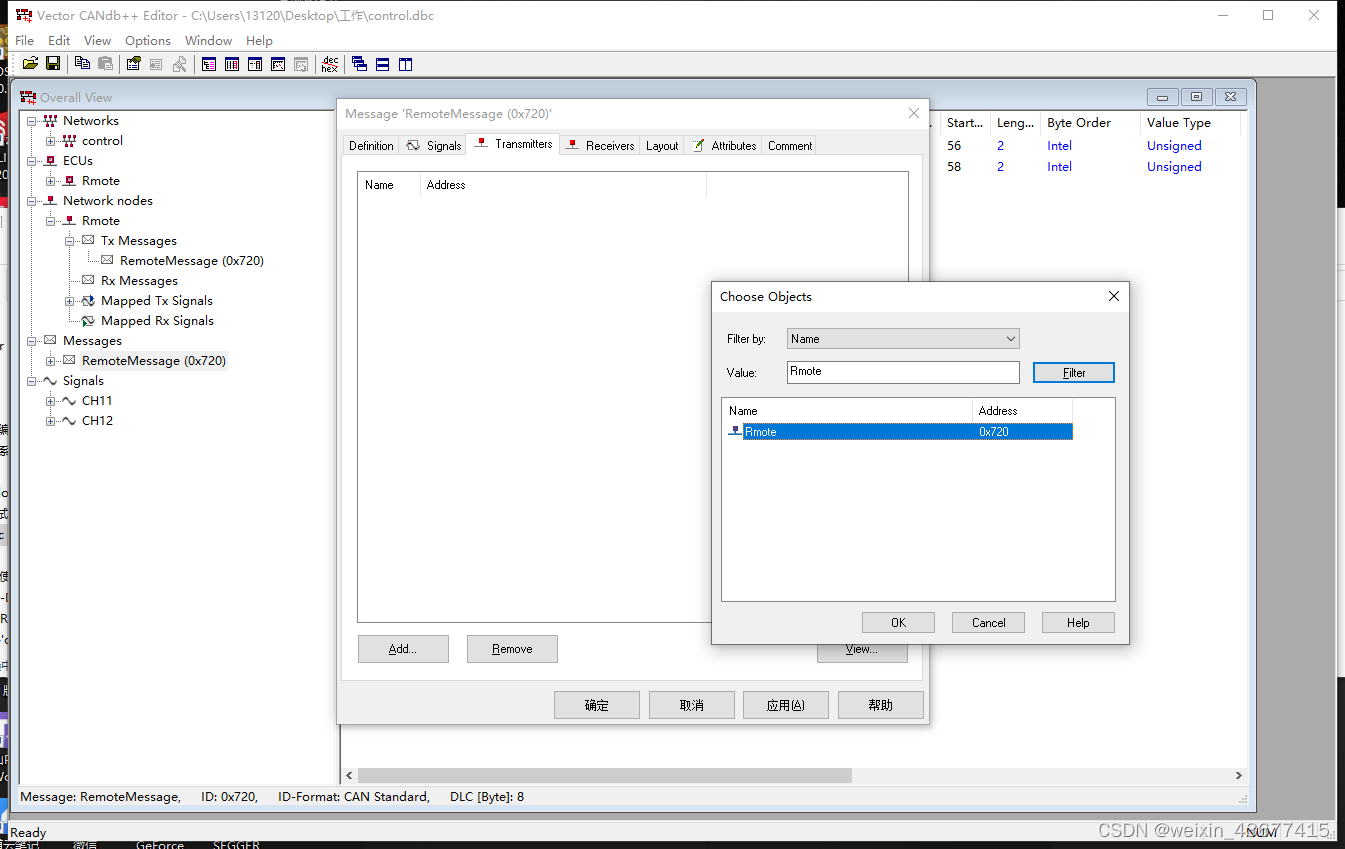
Task: Click the Copy toolbar icon
Action: [82, 64]
